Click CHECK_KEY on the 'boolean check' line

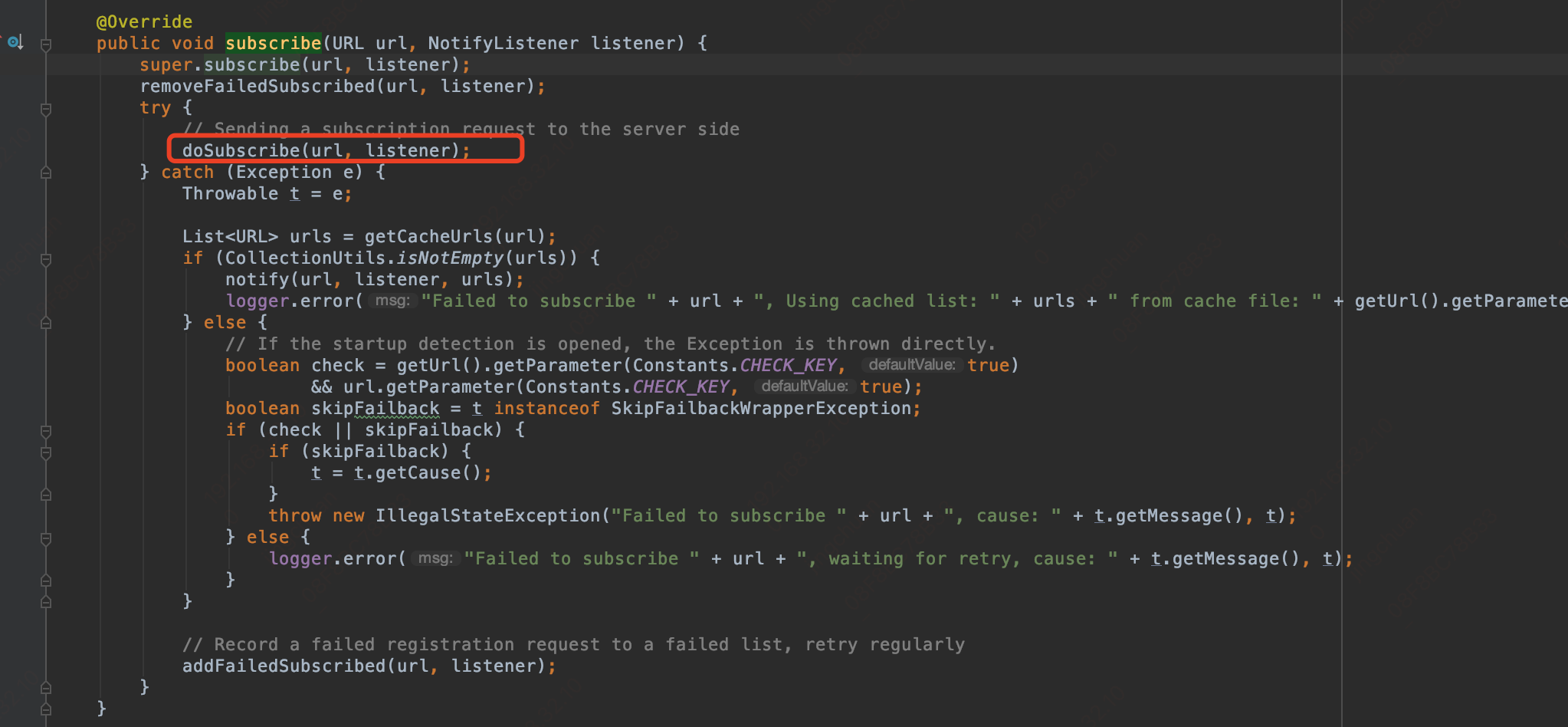click(x=788, y=365)
